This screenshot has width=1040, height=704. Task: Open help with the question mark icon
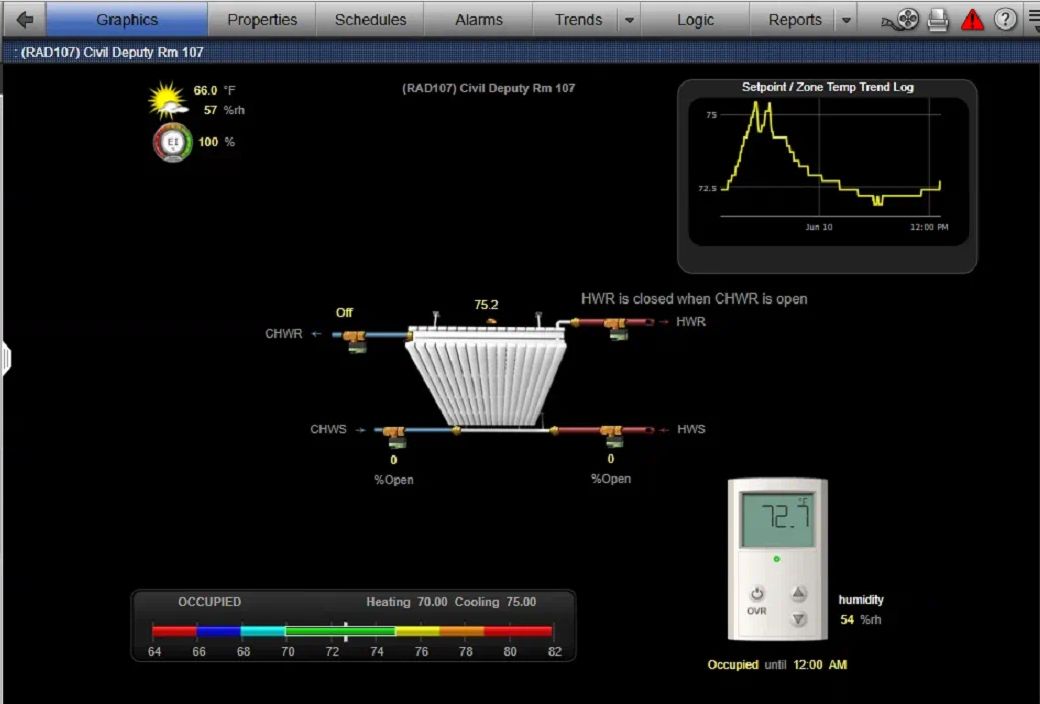tap(1005, 19)
